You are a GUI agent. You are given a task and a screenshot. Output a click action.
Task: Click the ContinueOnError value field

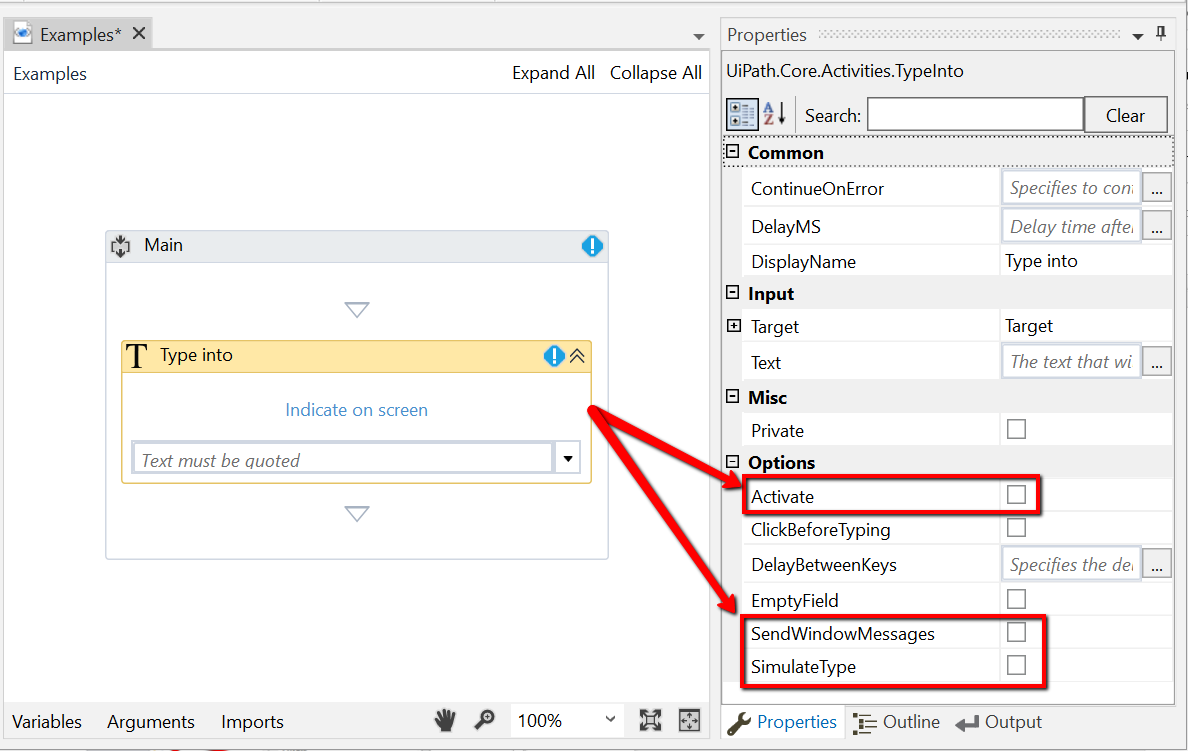click(1071, 188)
